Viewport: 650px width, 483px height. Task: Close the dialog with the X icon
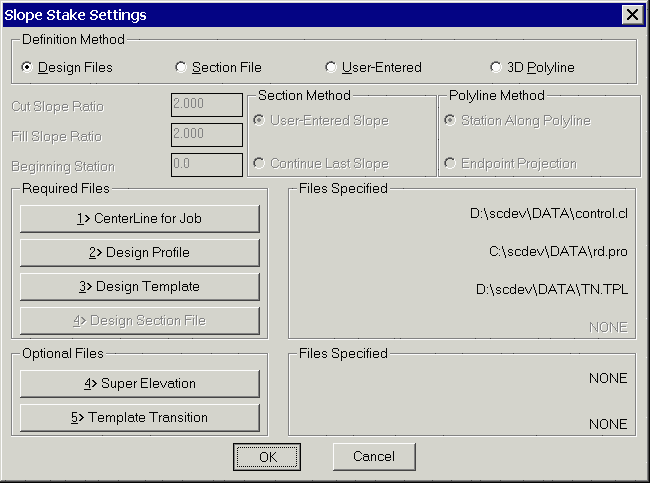[x=633, y=15]
